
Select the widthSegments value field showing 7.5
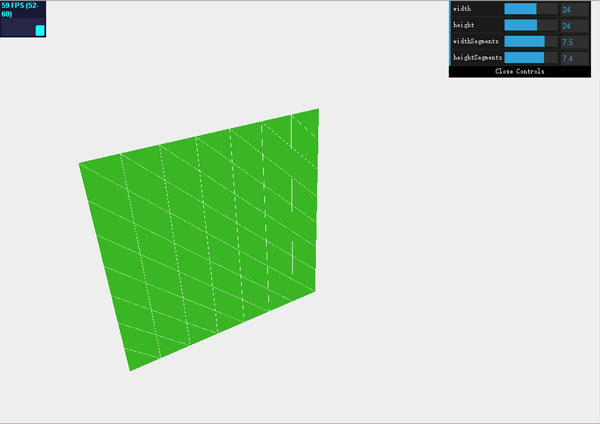point(575,42)
